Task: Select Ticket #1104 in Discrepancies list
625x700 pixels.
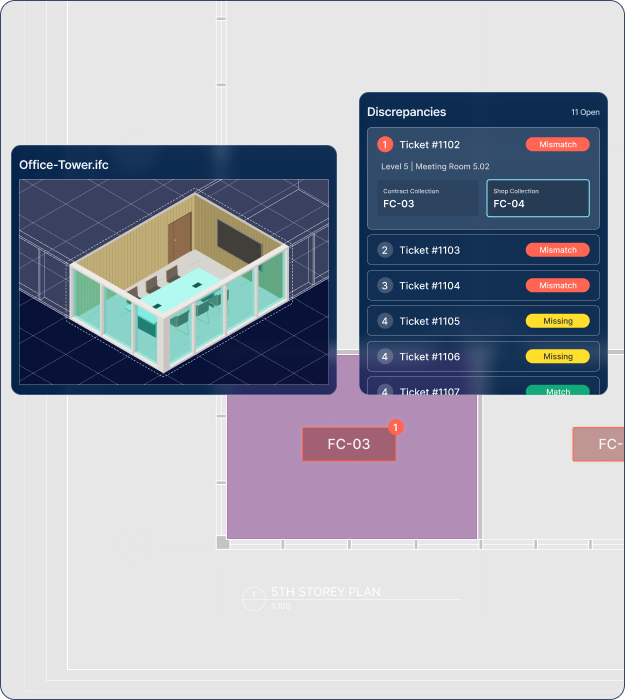Action: pos(483,285)
